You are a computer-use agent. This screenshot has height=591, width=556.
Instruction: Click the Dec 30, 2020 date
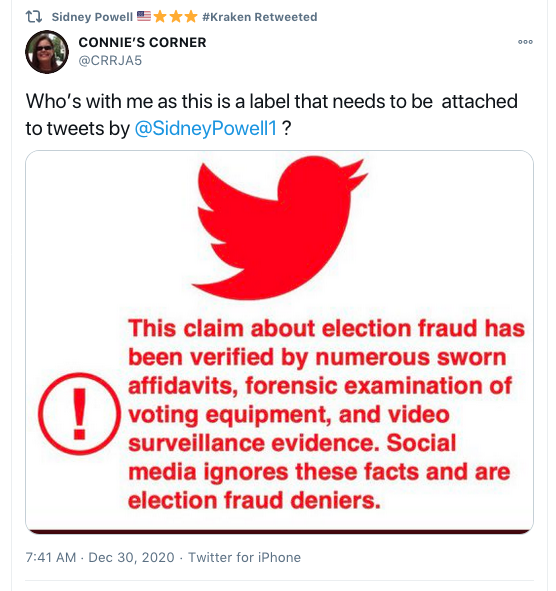coord(131,557)
